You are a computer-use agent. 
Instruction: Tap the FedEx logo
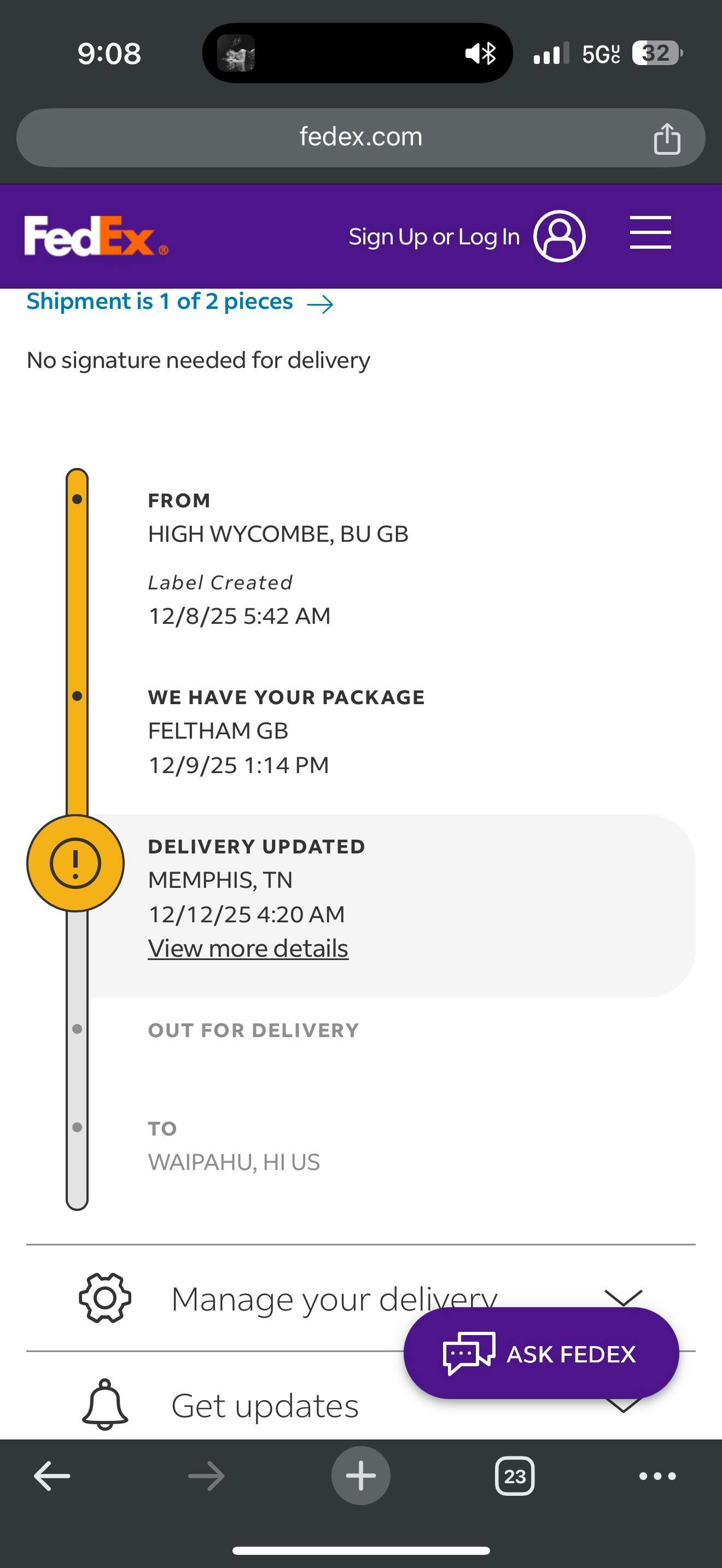point(96,236)
